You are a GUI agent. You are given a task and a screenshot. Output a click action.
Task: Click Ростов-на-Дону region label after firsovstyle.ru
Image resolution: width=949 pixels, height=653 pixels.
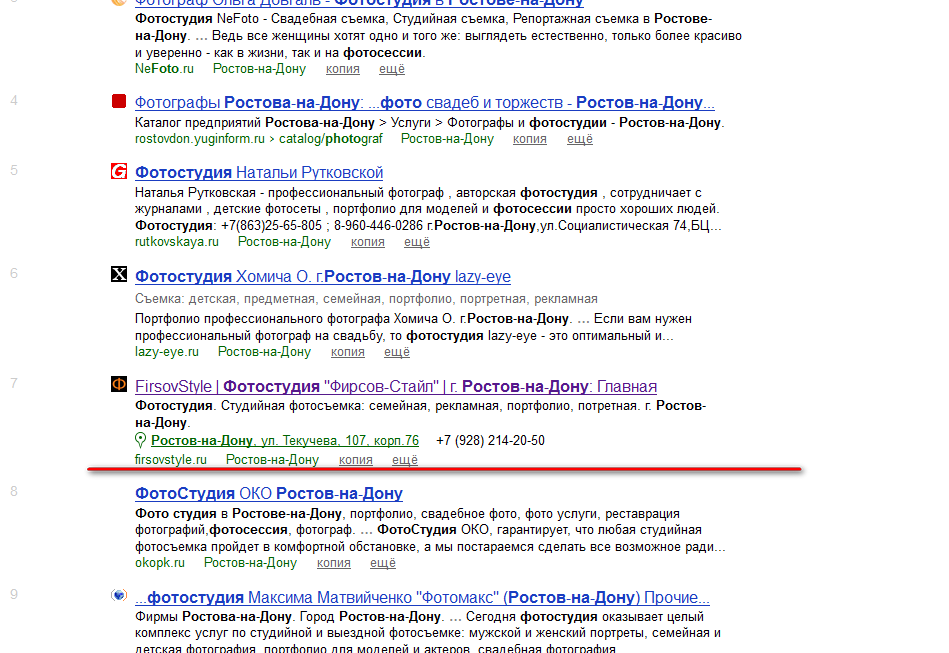[x=272, y=460]
